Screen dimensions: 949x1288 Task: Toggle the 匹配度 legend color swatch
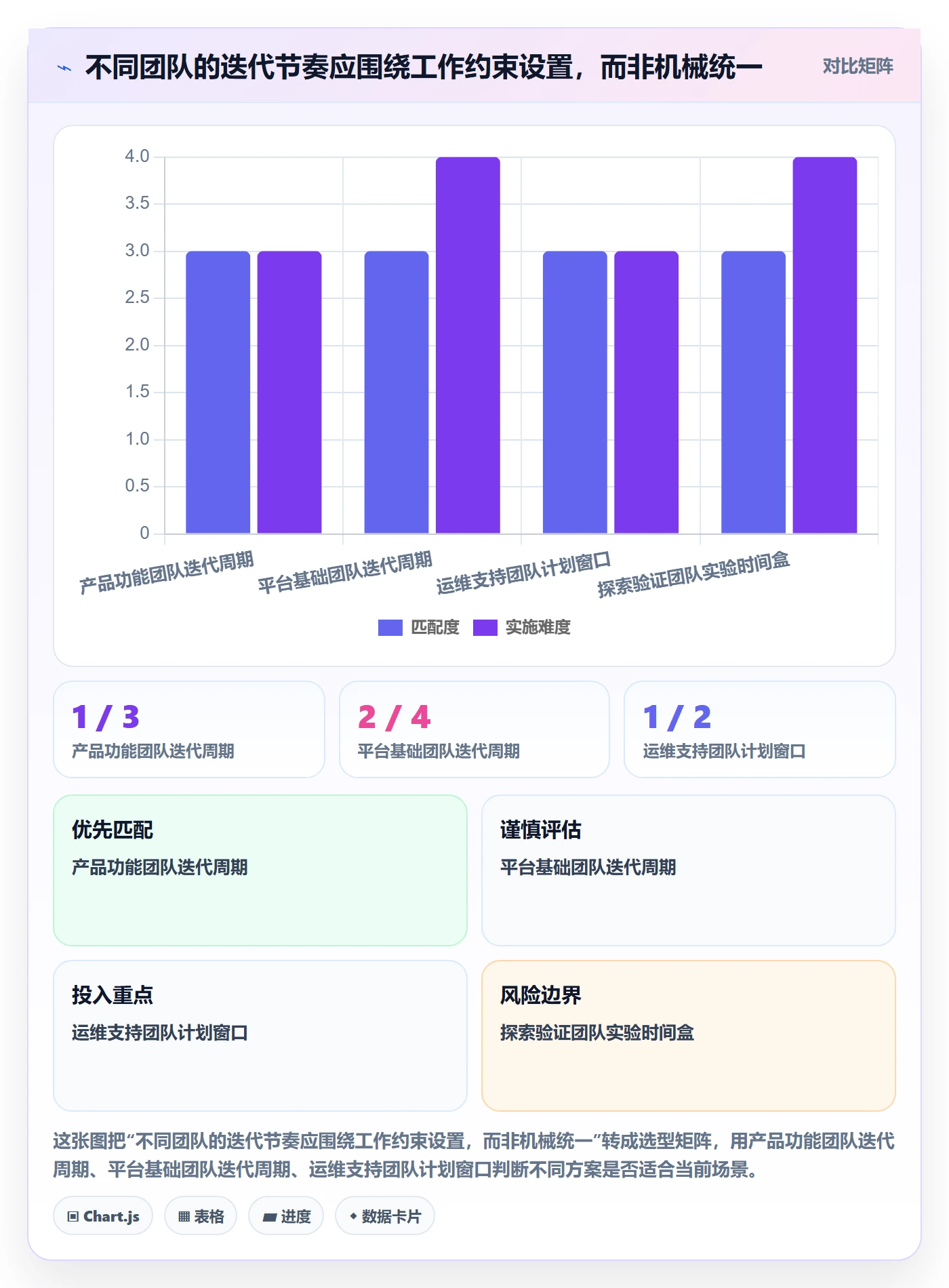pos(390,628)
